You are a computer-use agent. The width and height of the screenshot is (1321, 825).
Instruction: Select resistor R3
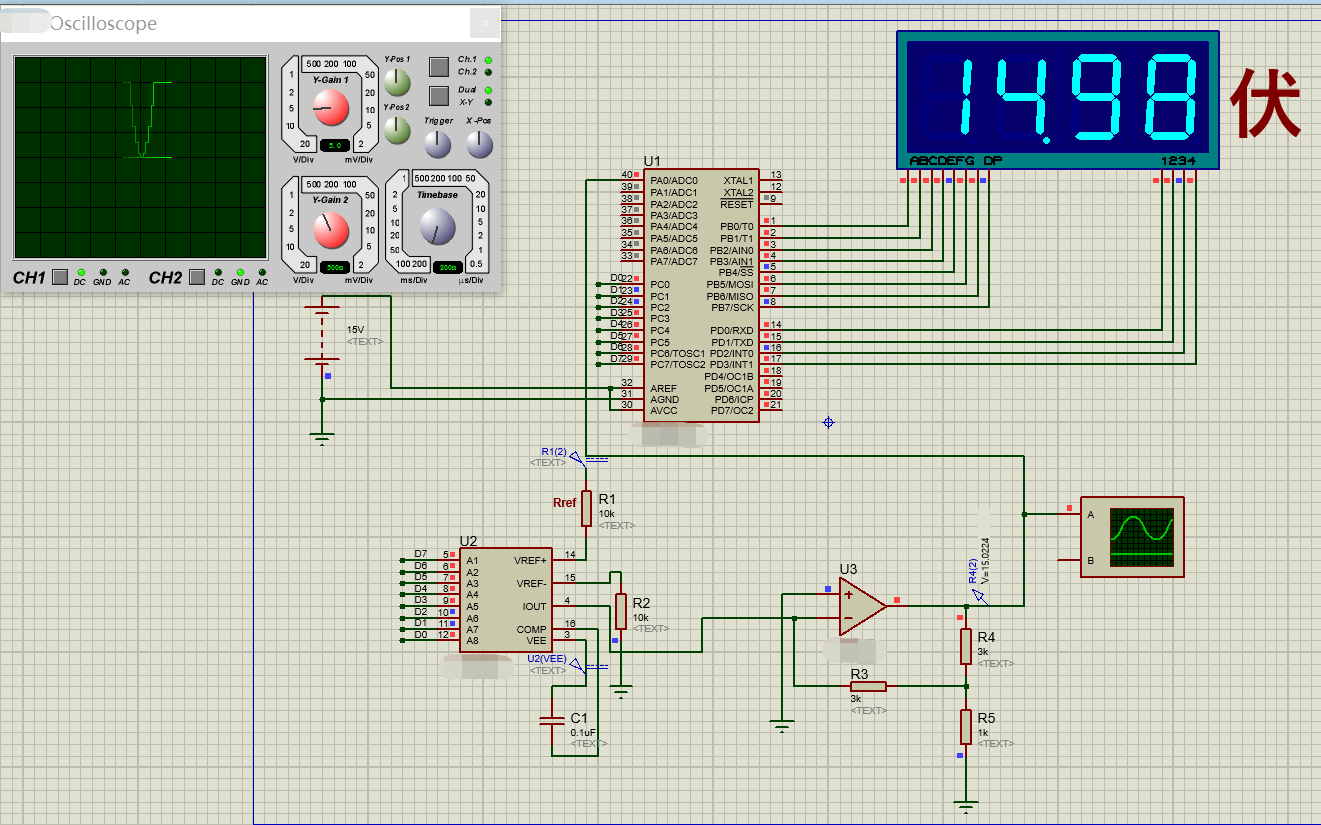(868, 686)
